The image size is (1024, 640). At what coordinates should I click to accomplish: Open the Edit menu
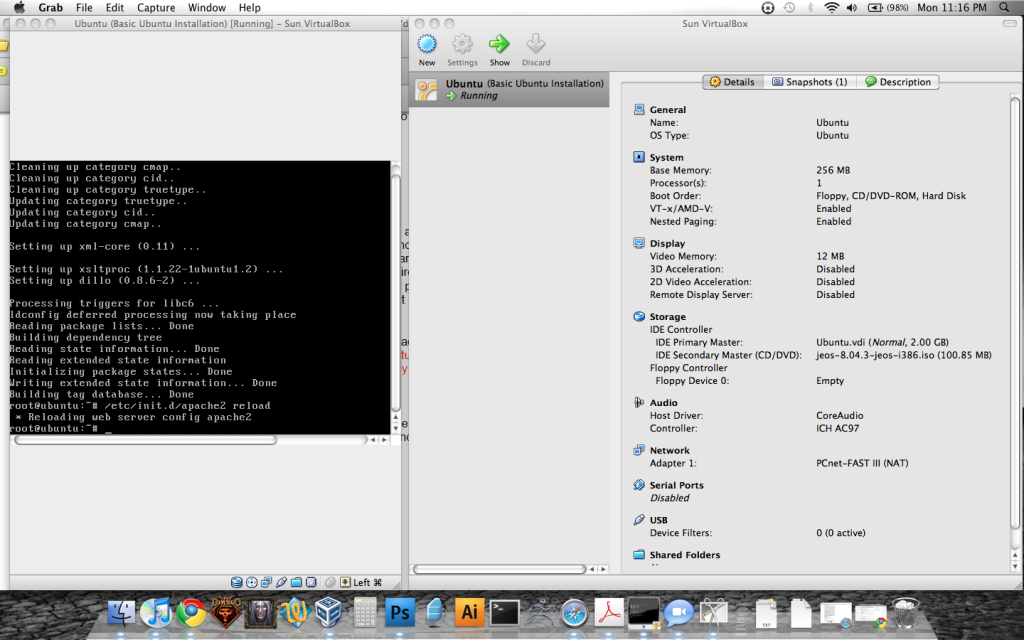click(115, 7)
